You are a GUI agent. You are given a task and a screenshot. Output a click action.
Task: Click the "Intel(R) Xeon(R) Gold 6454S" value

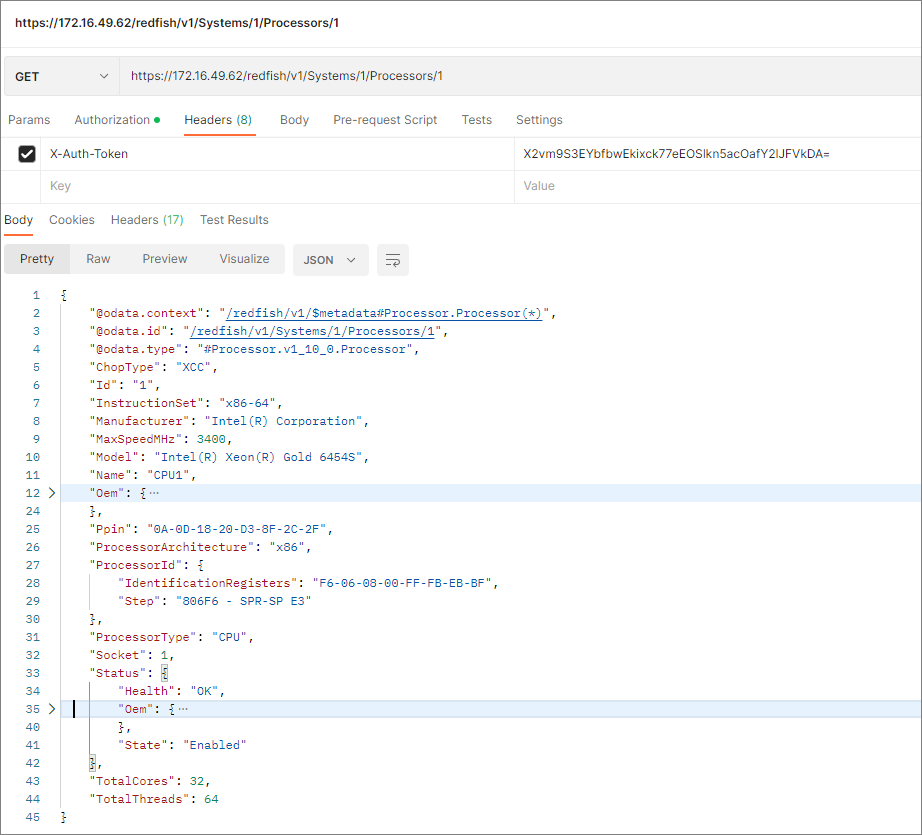click(x=258, y=457)
